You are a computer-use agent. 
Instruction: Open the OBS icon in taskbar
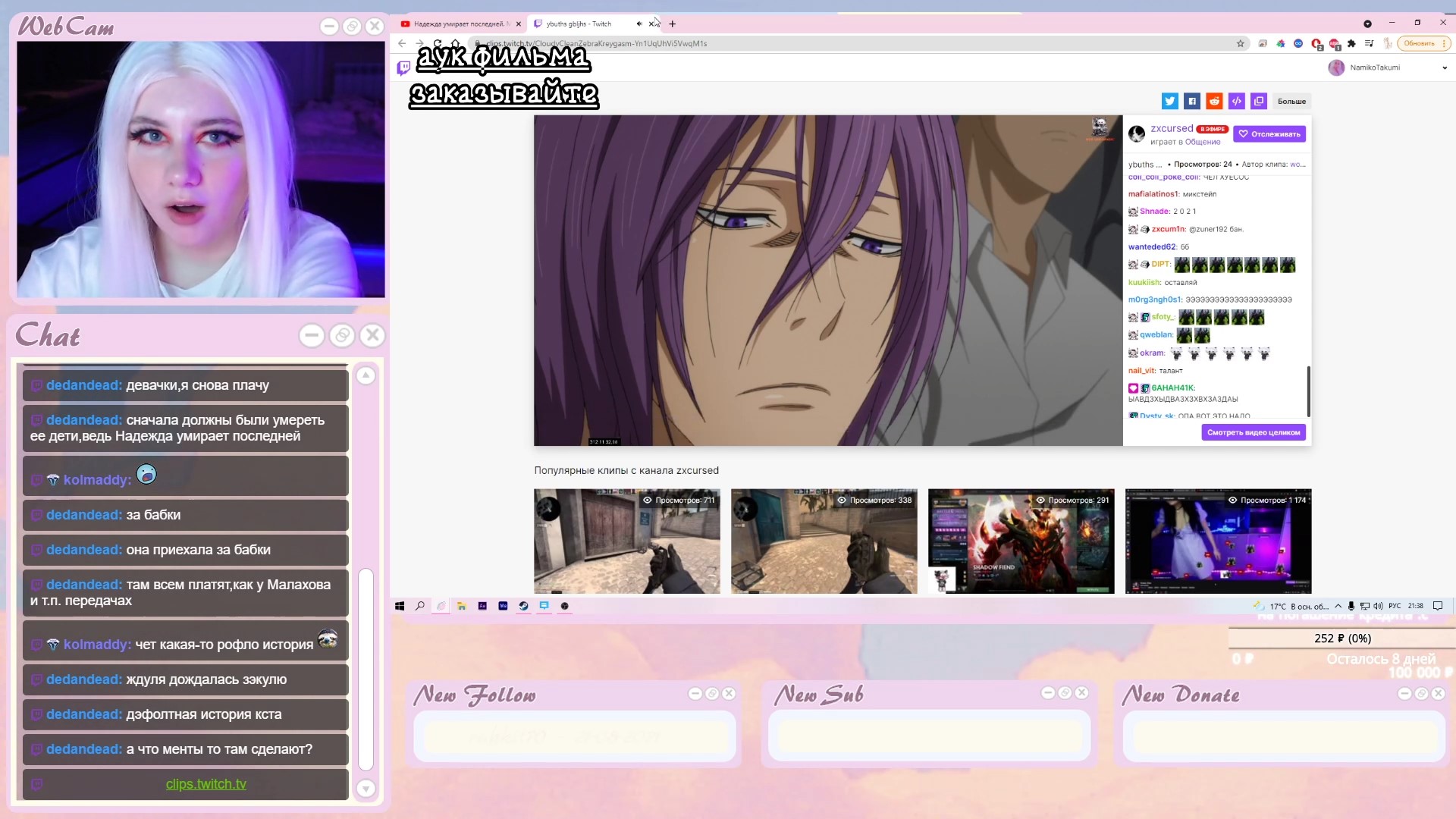564,606
